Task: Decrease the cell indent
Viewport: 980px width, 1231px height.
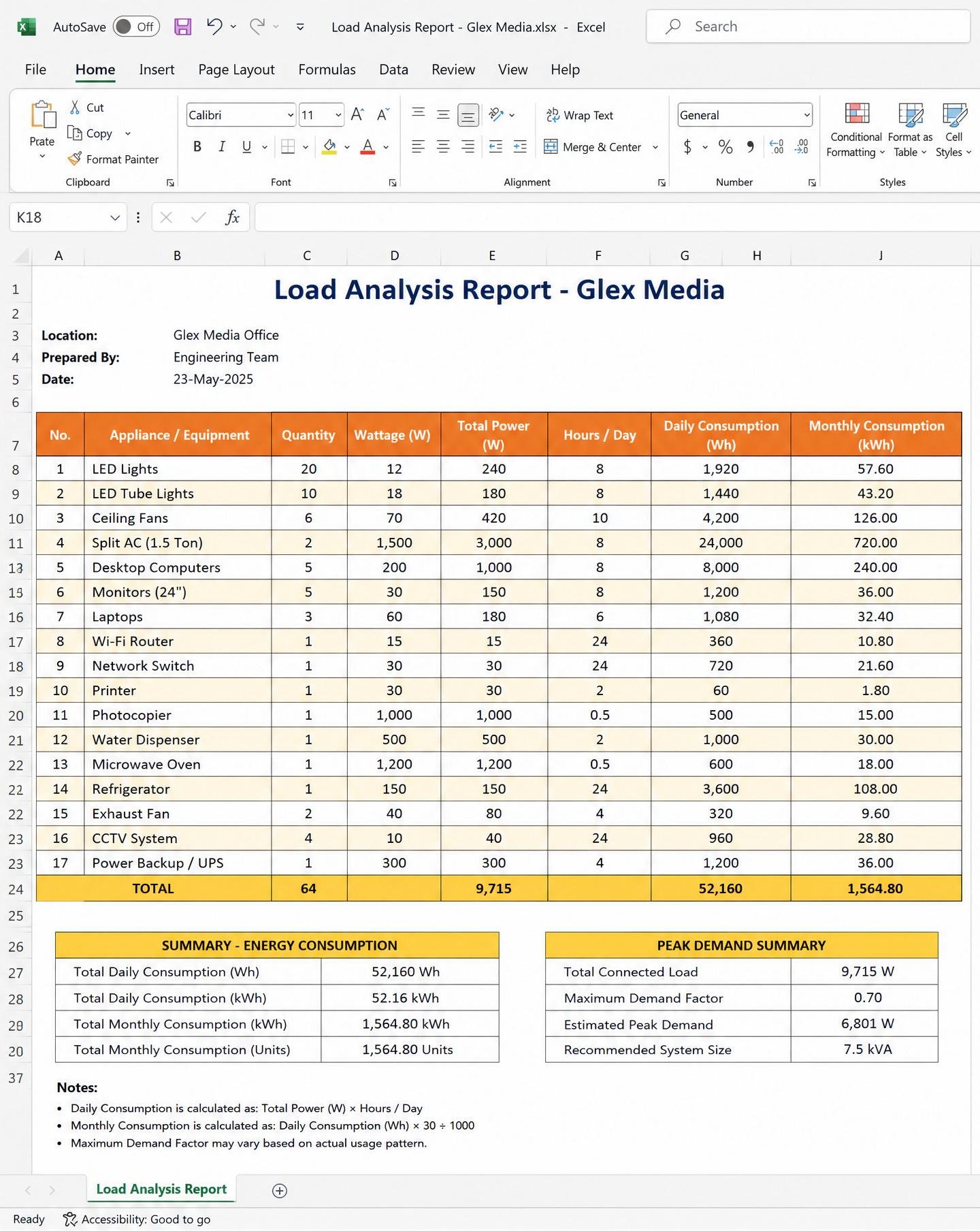Action: click(x=496, y=146)
